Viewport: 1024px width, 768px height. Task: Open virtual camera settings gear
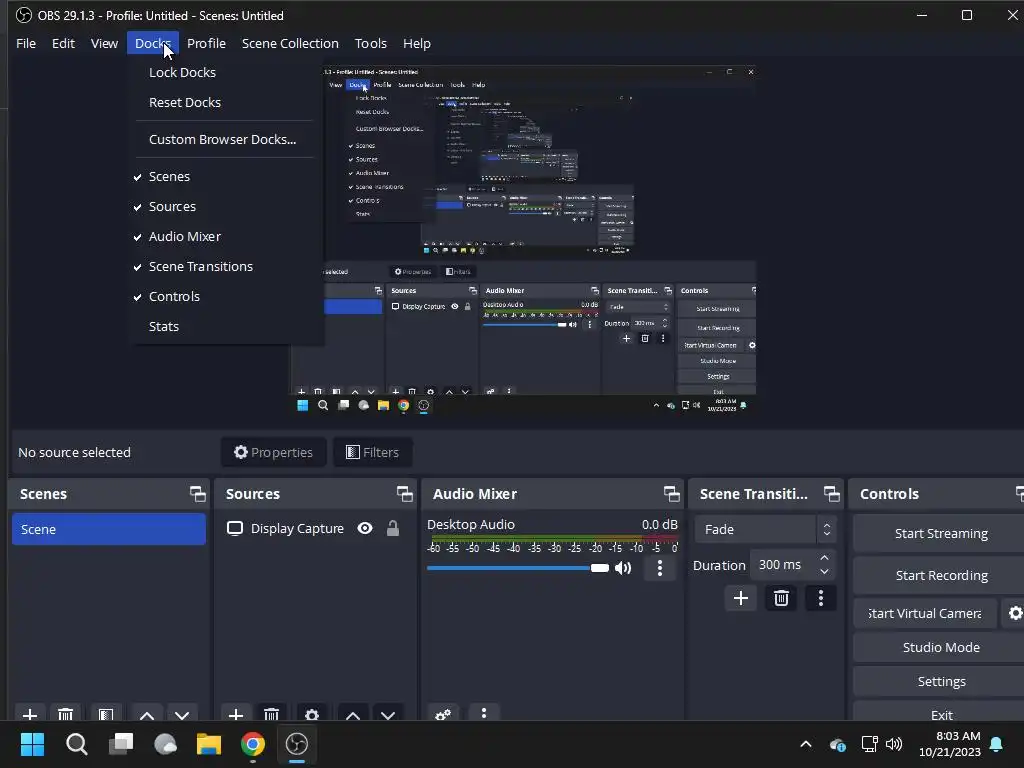pos(1015,613)
